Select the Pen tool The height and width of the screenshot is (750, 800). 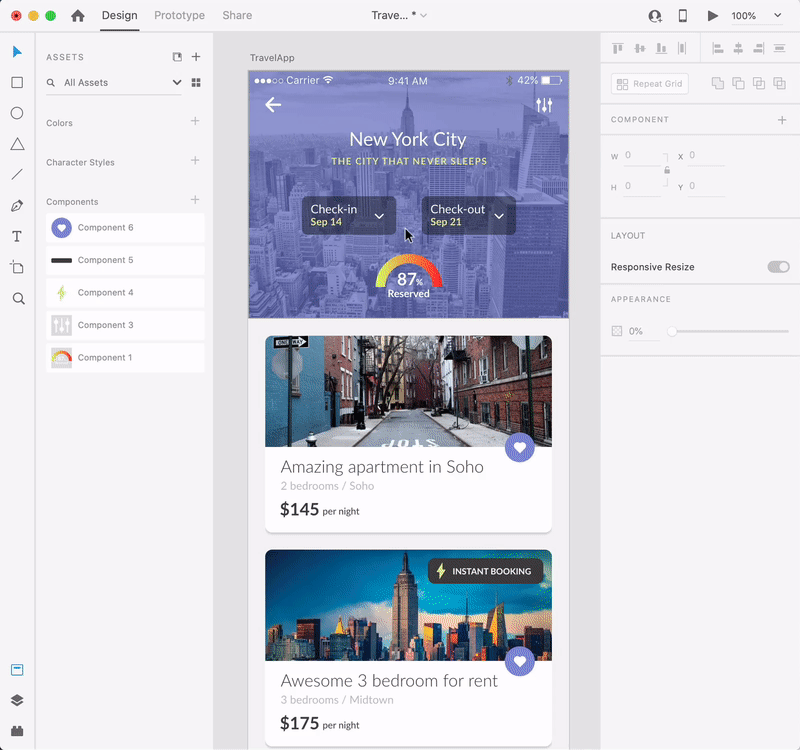pyautogui.click(x=17, y=206)
